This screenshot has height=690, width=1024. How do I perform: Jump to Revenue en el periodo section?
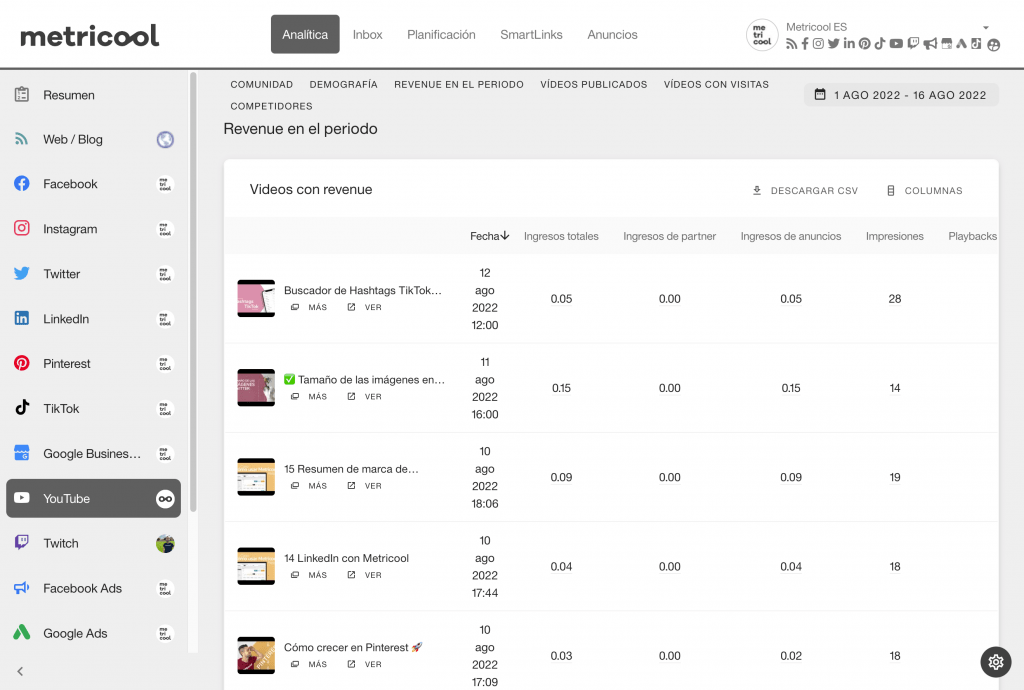[x=458, y=84]
